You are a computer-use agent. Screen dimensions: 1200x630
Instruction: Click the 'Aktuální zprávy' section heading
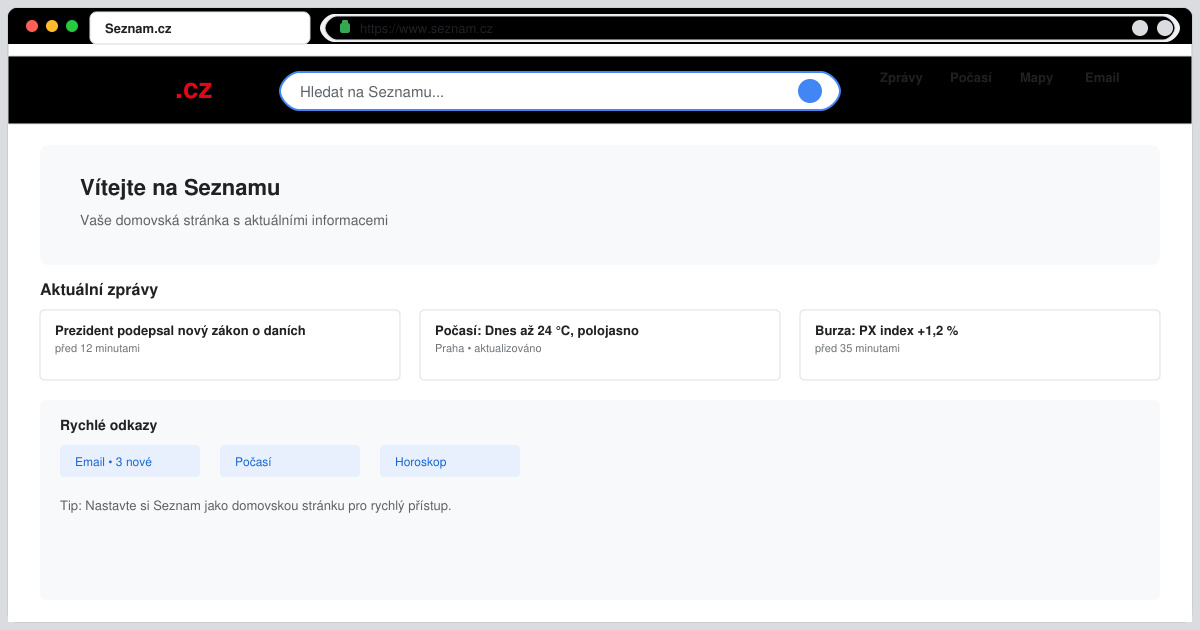click(99, 290)
